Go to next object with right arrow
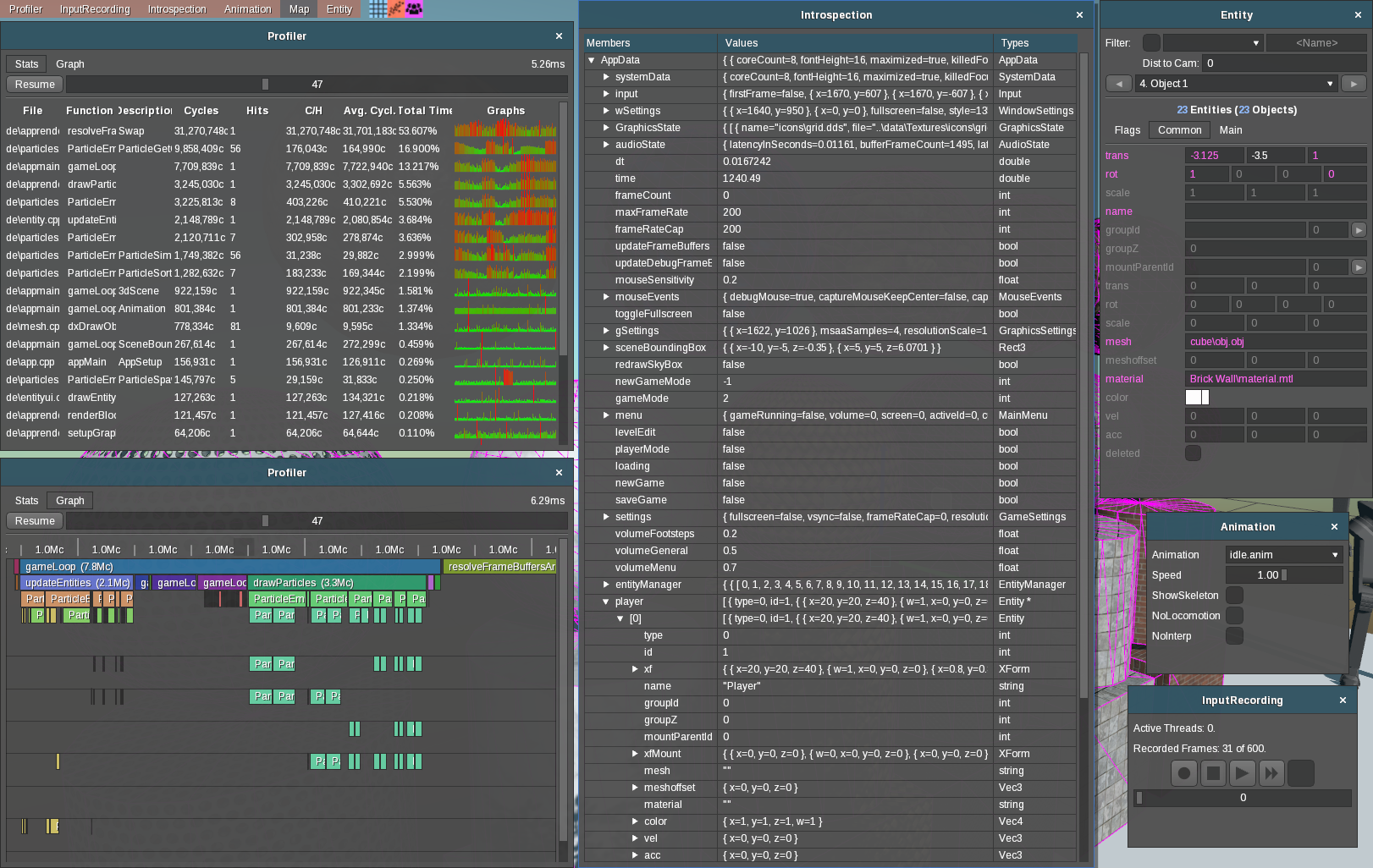 pos(1354,84)
